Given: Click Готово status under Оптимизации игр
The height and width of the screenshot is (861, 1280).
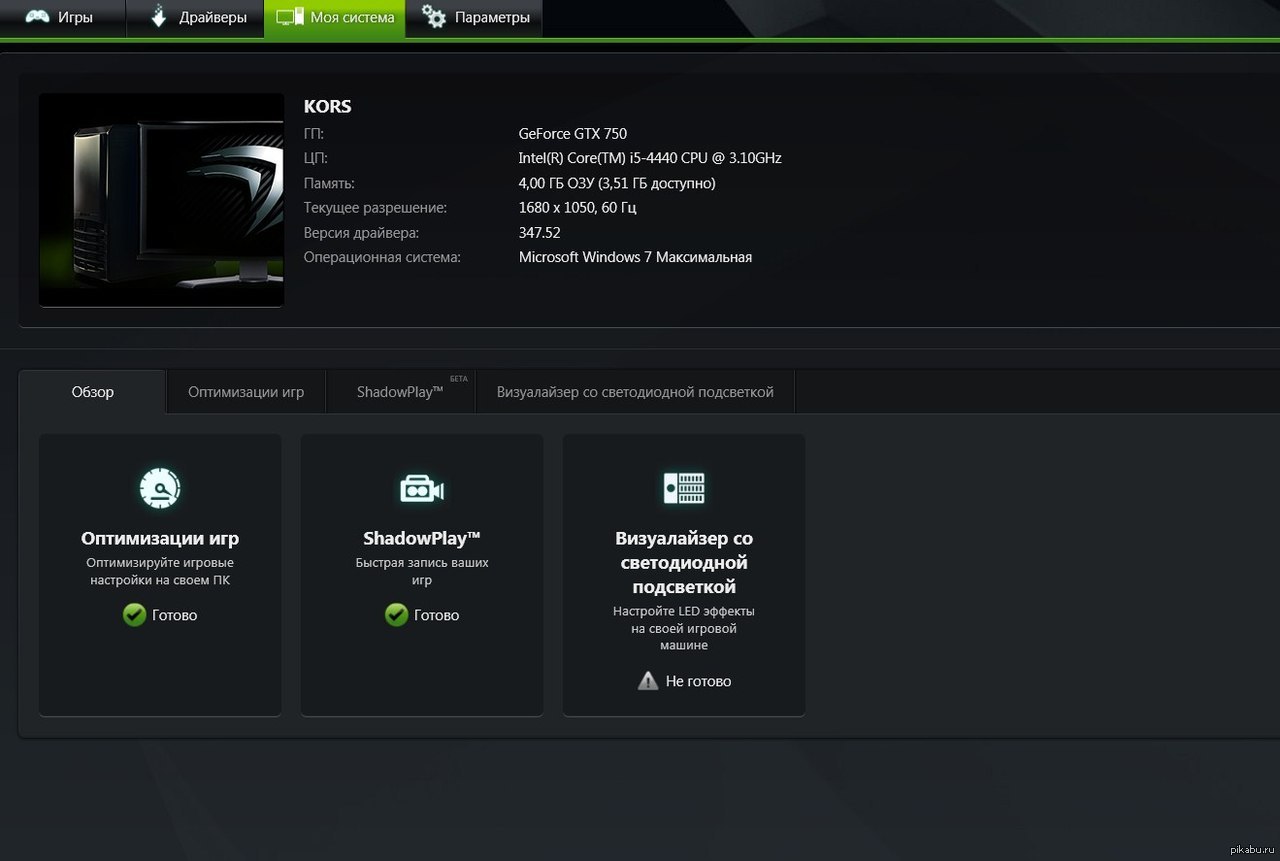Looking at the screenshot, I should [174, 615].
